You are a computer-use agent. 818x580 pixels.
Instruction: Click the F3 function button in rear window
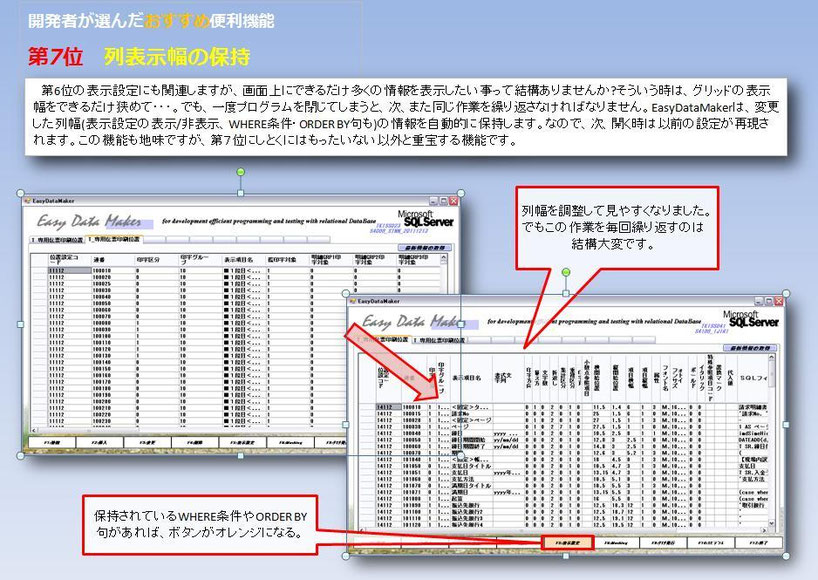click(148, 442)
